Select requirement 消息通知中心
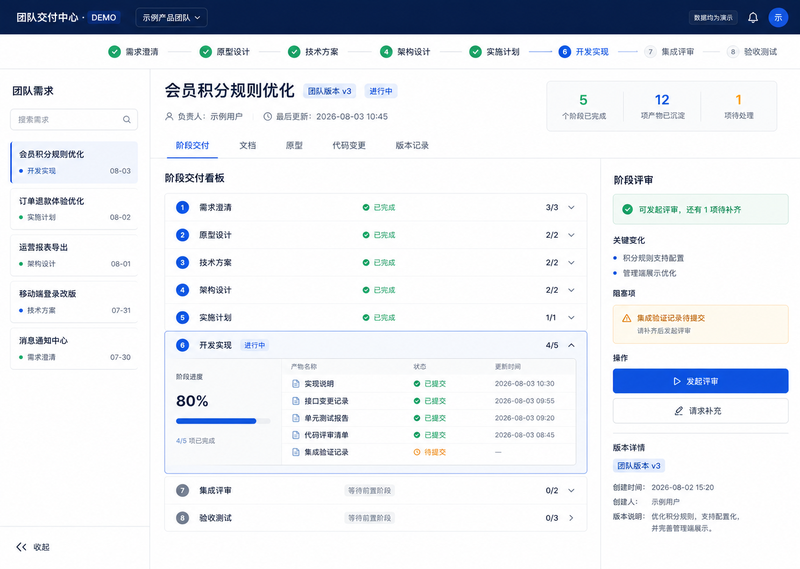Image resolution: width=800 pixels, height=569 pixels. point(74,349)
